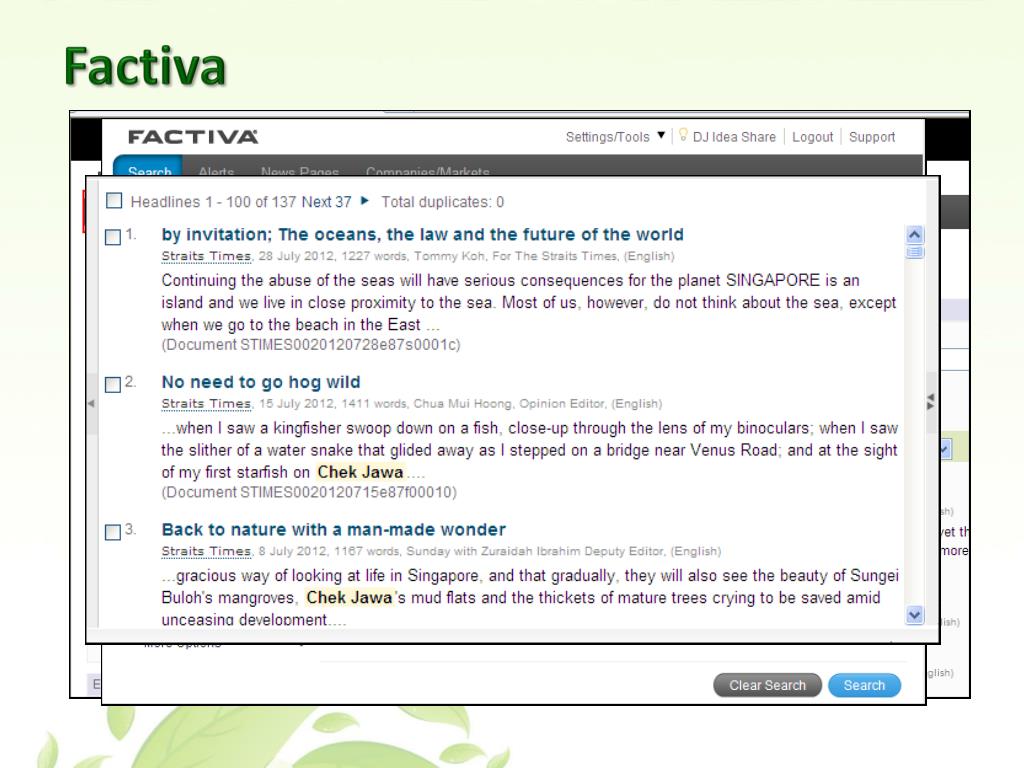Click the Clear Search button
This screenshot has height=768, width=1024.
(x=767, y=685)
